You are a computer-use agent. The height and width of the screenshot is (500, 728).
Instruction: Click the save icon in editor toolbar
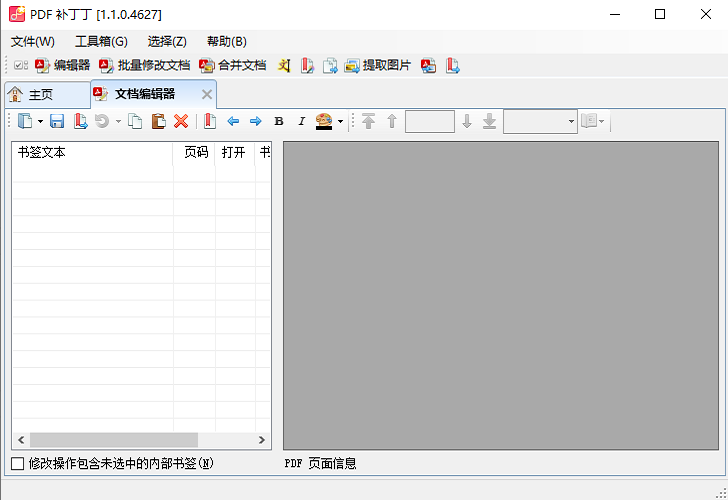pyautogui.click(x=57, y=121)
